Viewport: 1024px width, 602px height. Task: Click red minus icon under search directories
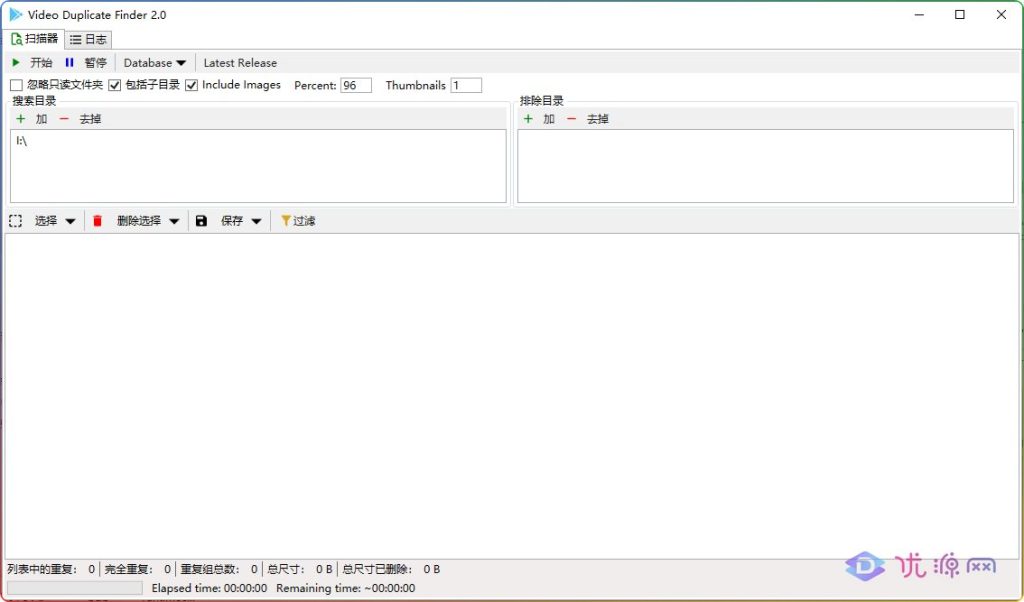(64, 119)
